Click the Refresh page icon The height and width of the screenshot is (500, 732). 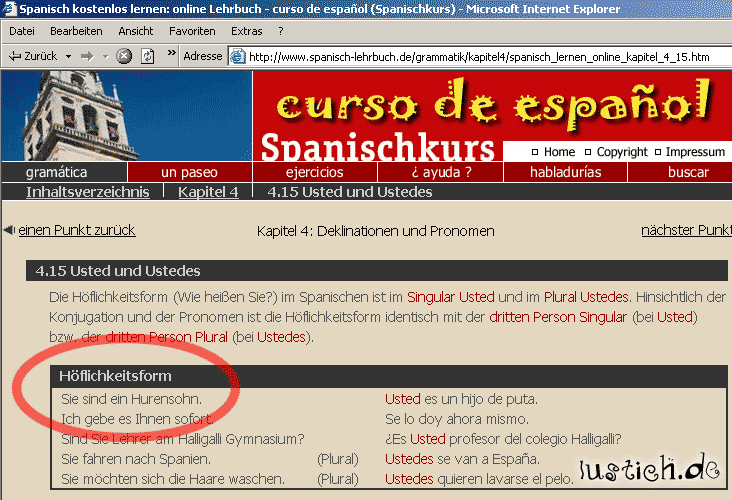[x=148, y=56]
